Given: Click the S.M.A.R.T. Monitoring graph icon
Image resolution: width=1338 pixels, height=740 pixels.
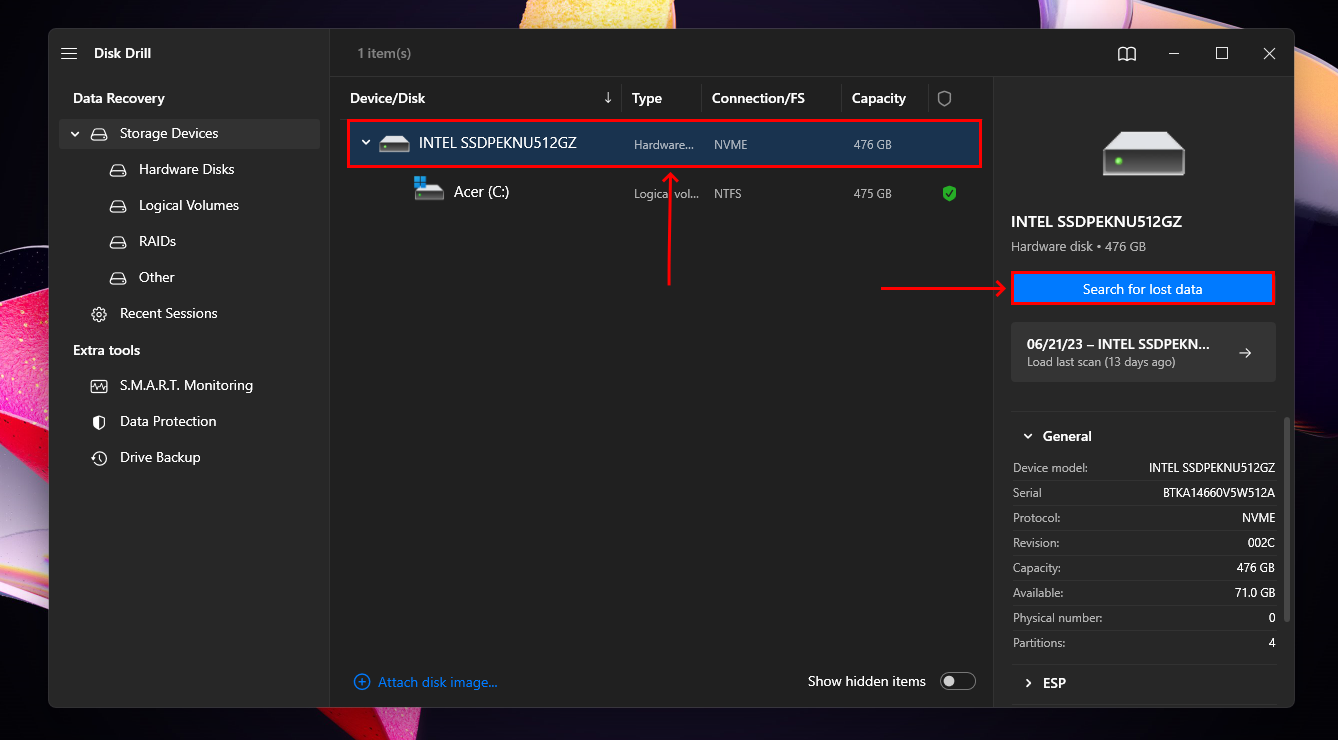Looking at the screenshot, I should point(99,386).
